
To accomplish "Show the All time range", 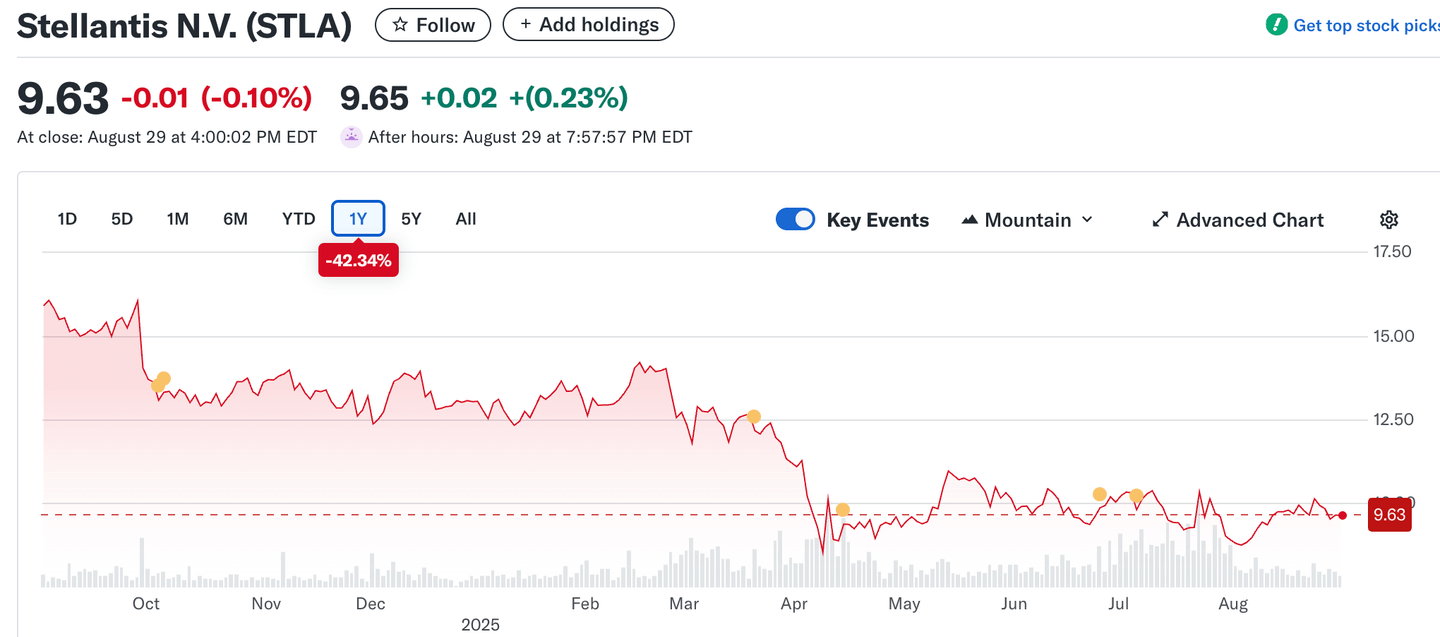I will (x=466, y=219).
